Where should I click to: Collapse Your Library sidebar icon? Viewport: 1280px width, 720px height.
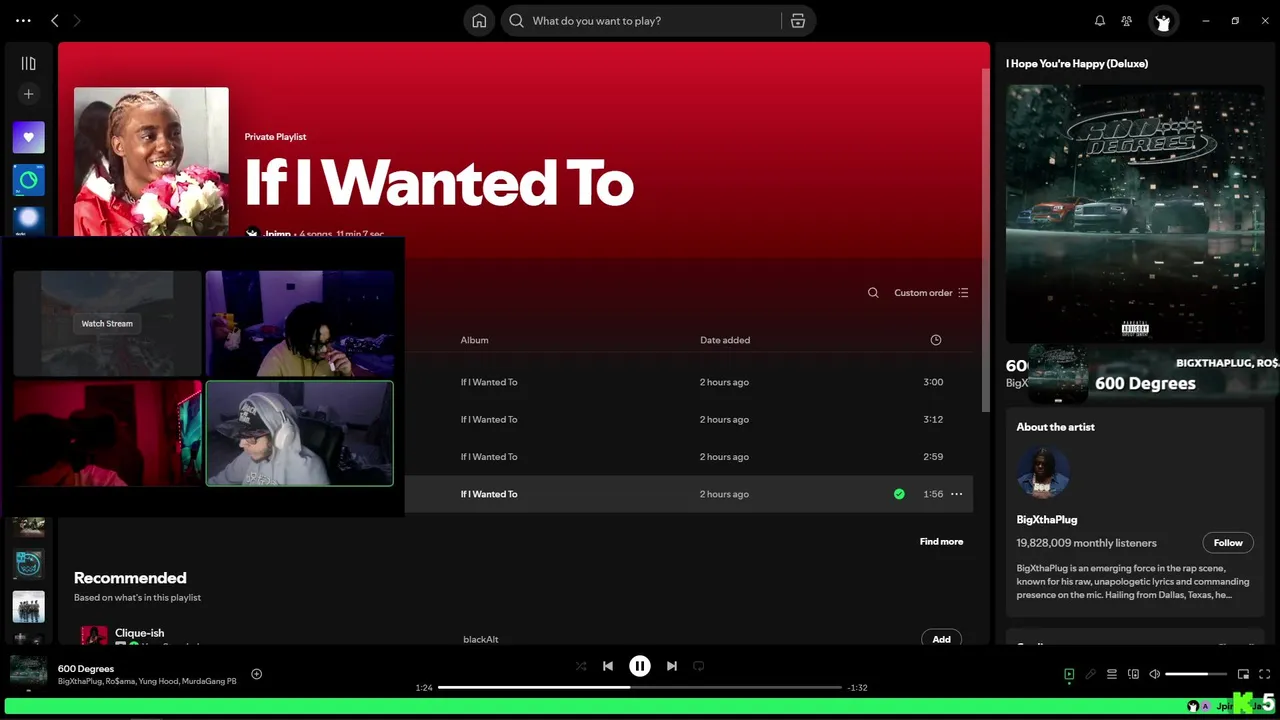pos(28,63)
